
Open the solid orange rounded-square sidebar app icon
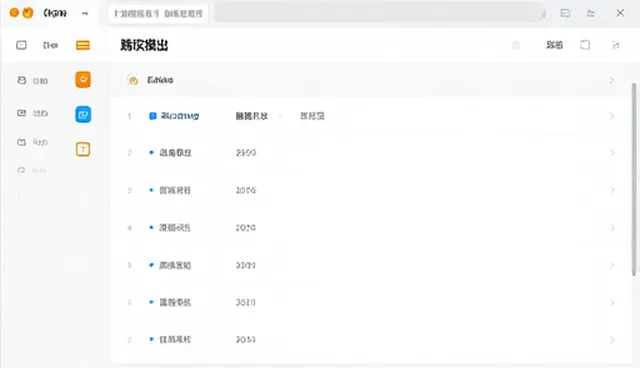click(x=83, y=80)
